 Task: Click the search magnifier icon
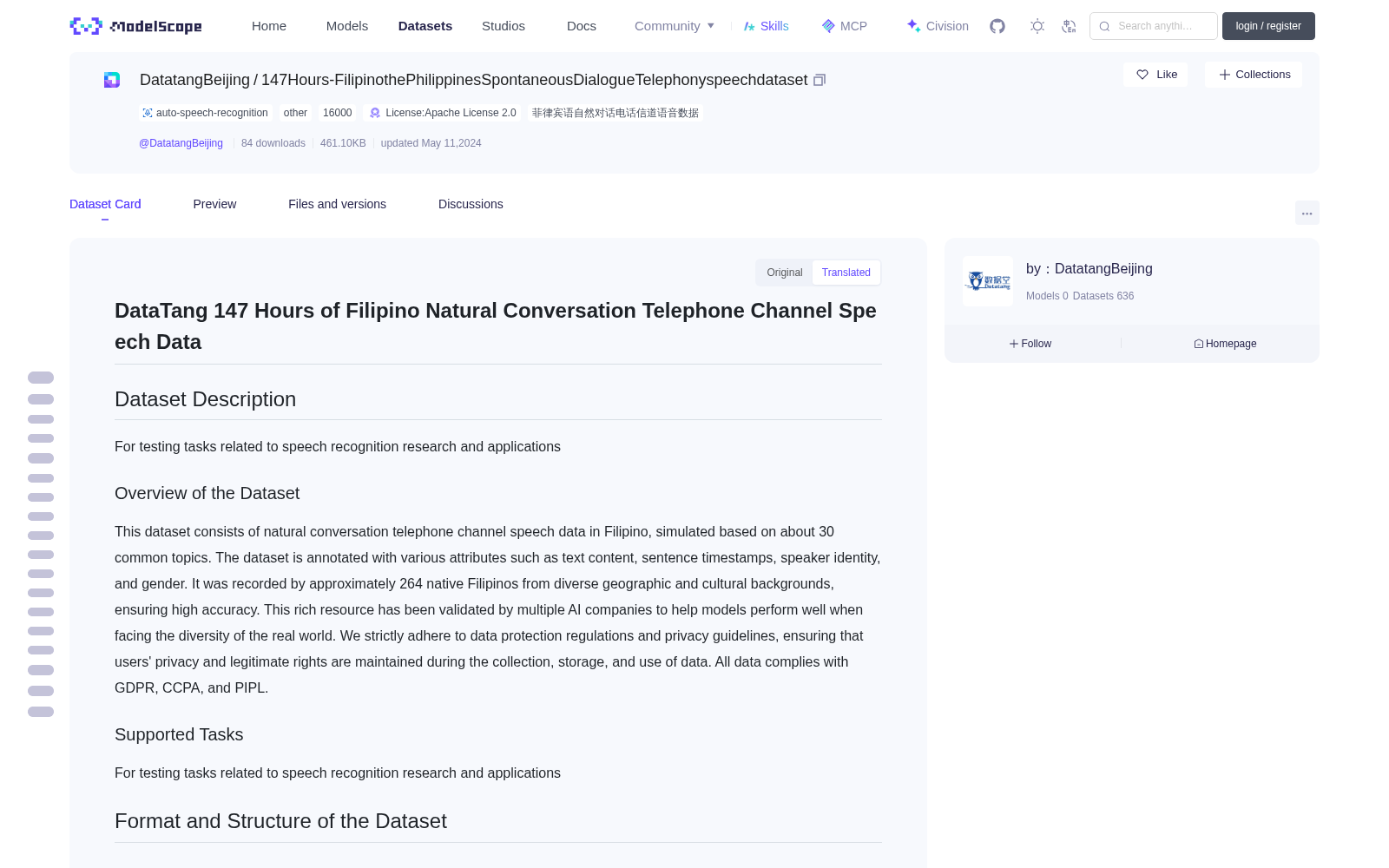pyautogui.click(x=1104, y=26)
